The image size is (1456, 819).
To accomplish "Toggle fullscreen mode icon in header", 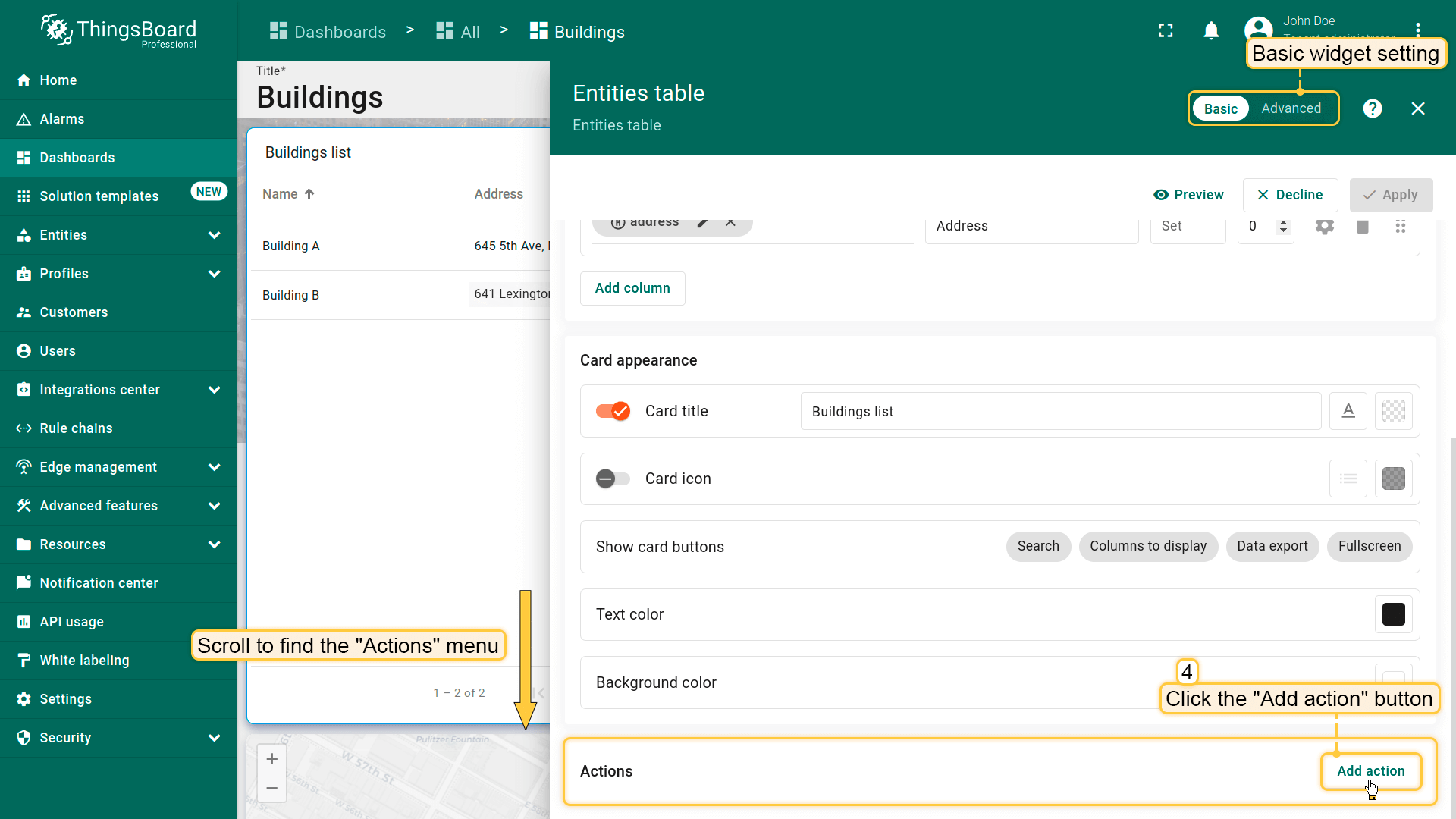I will pos(1166,31).
